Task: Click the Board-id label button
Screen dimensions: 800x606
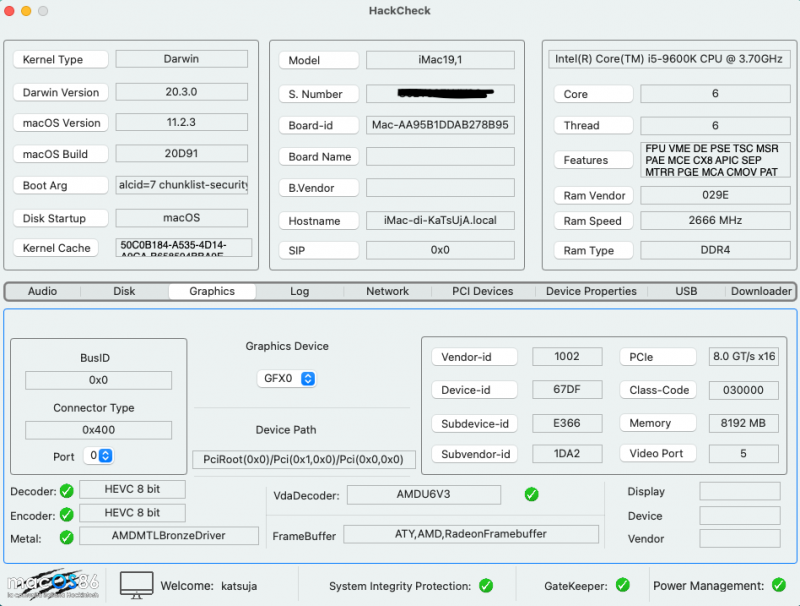Action: pyautogui.click(x=319, y=125)
